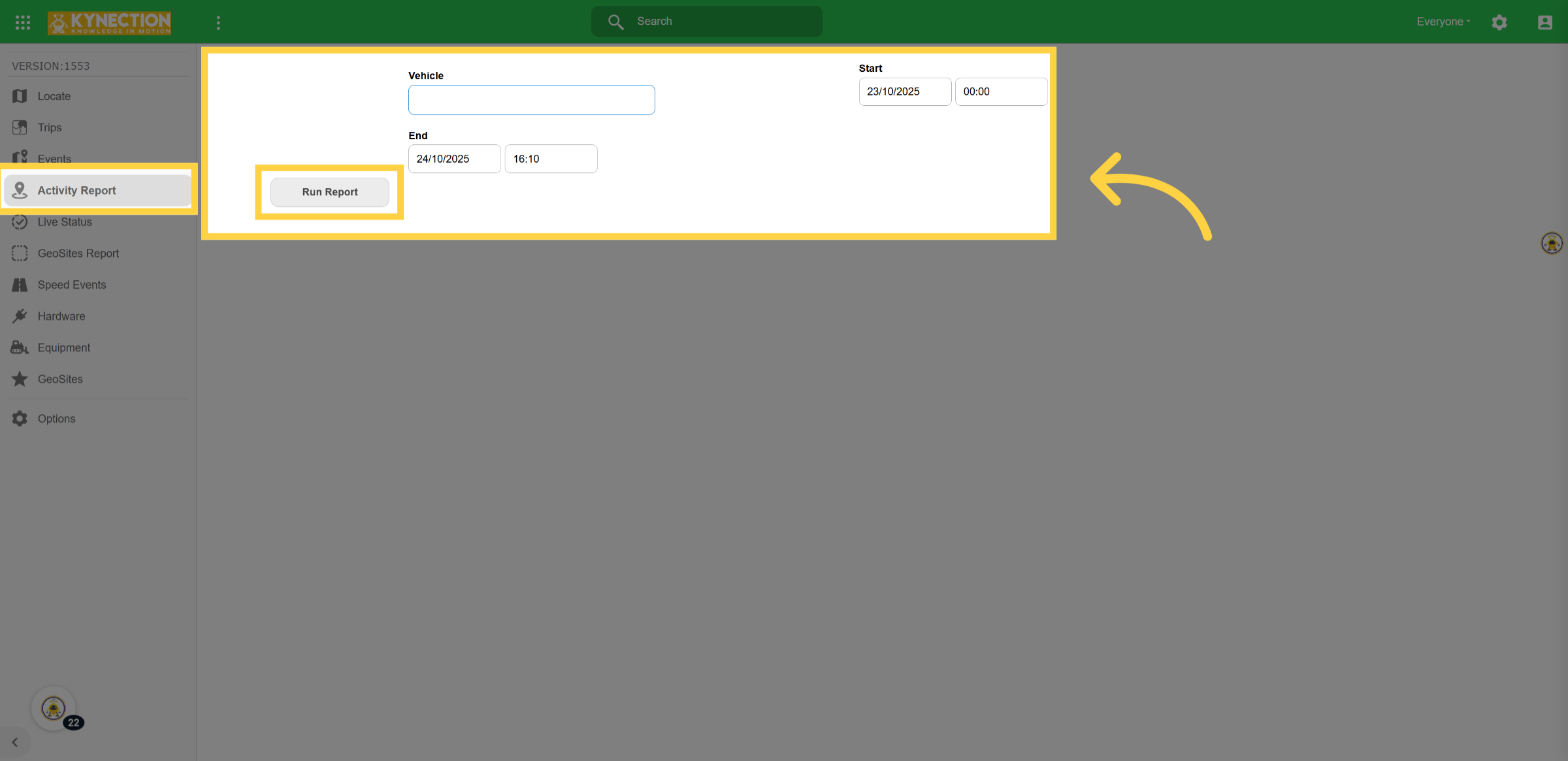Expand the Everyone group dropdown
The height and width of the screenshot is (761, 1568).
1443,22
